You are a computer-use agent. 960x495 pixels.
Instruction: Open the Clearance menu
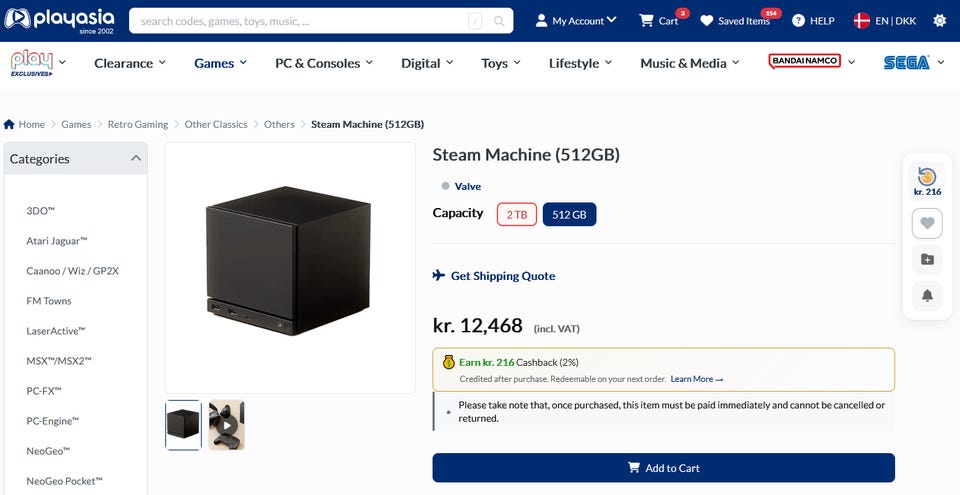click(130, 63)
